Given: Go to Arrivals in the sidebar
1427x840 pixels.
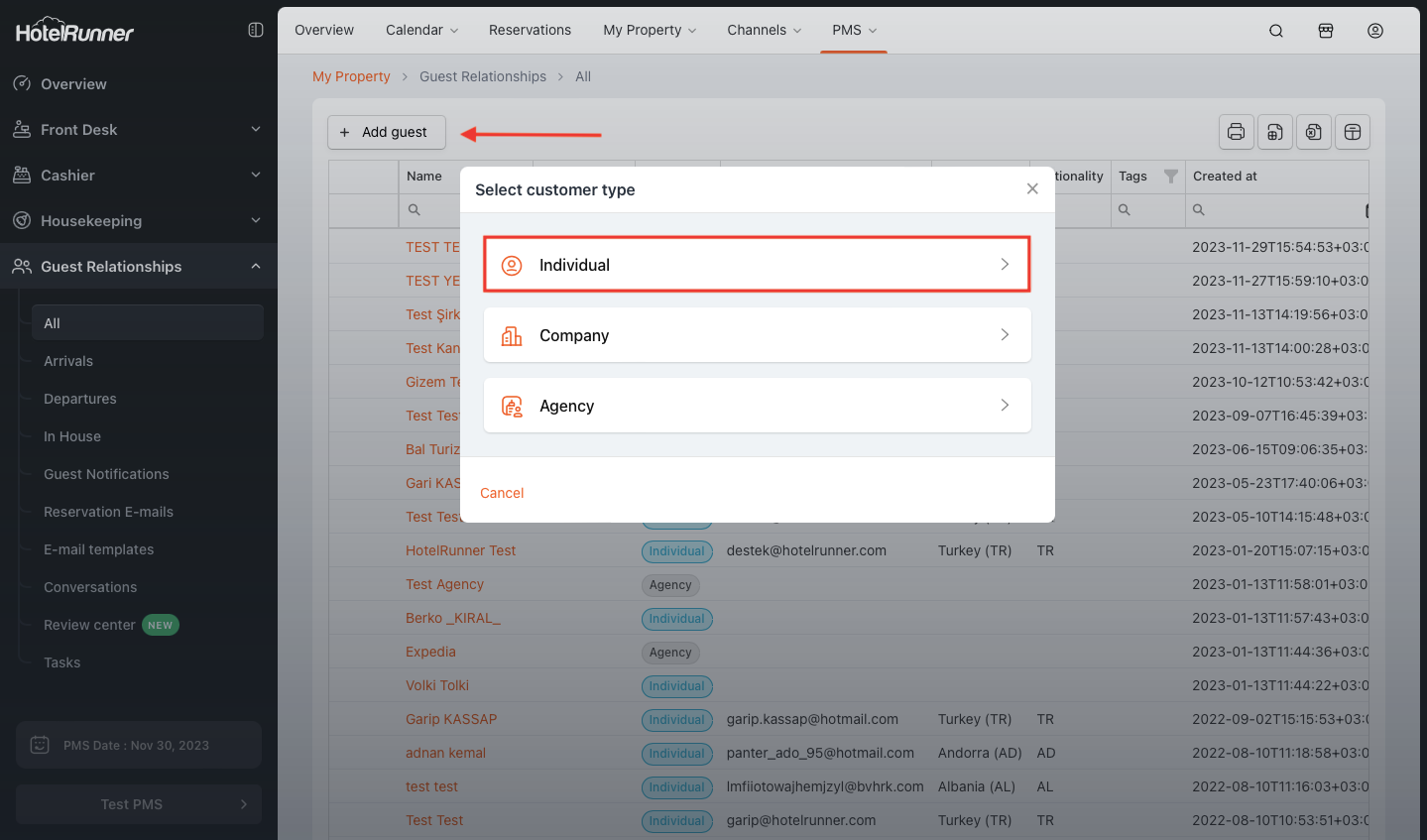Looking at the screenshot, I should [x=68, y=361].
